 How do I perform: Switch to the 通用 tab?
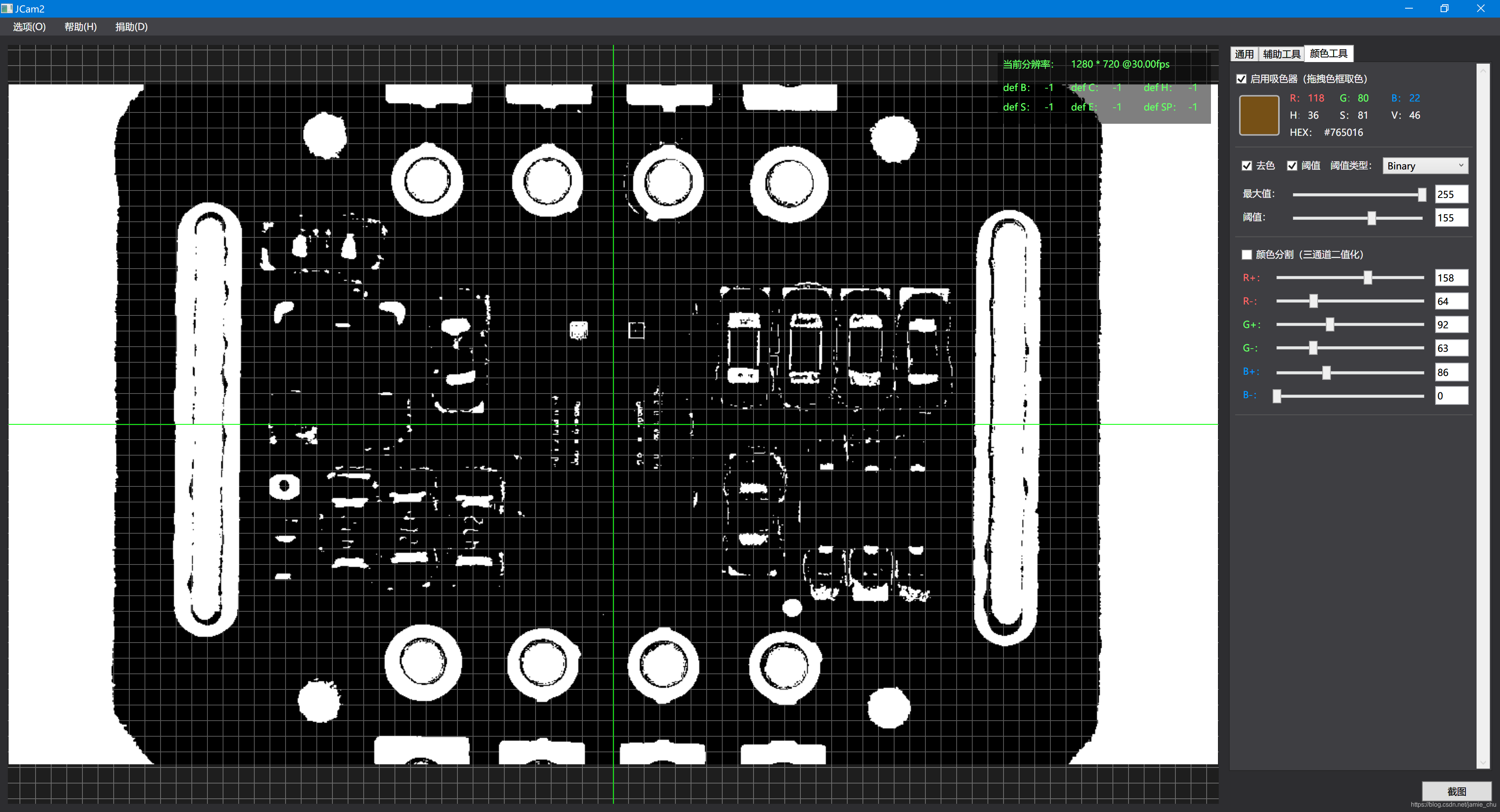click(x=1244, y=54)
